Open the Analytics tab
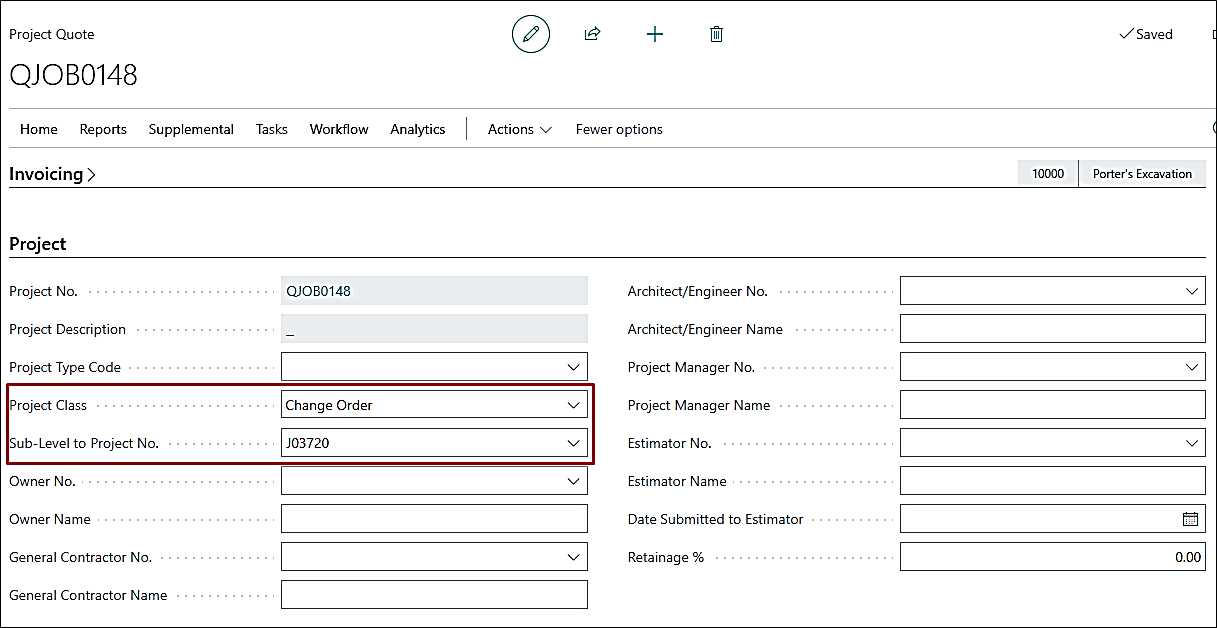Screen dimensions: 1217x628 (418, 129)
